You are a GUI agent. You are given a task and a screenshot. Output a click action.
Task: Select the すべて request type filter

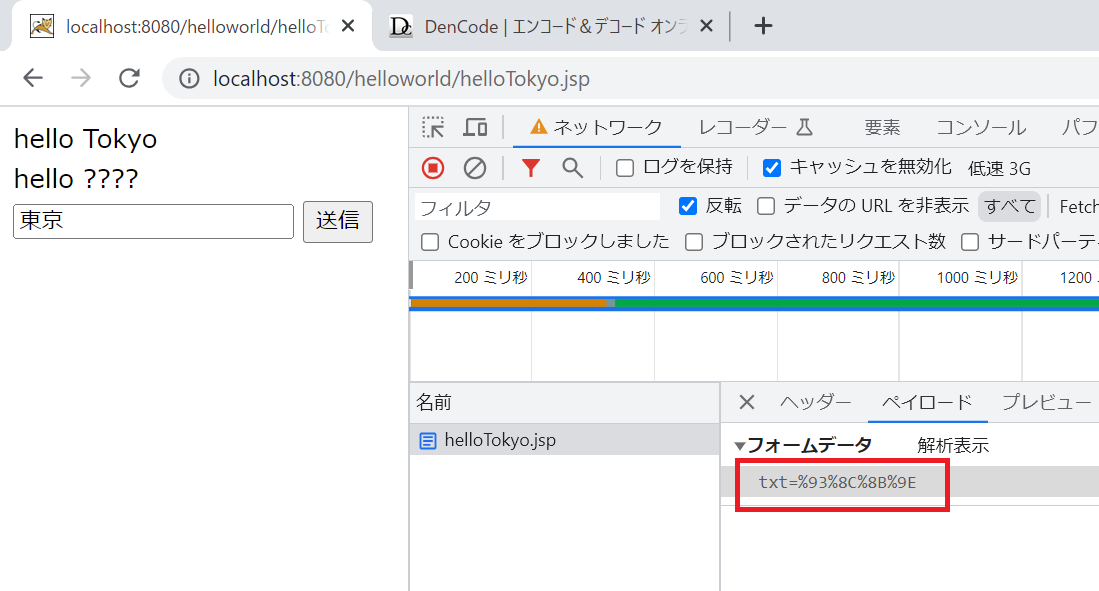coord(1009,205)
